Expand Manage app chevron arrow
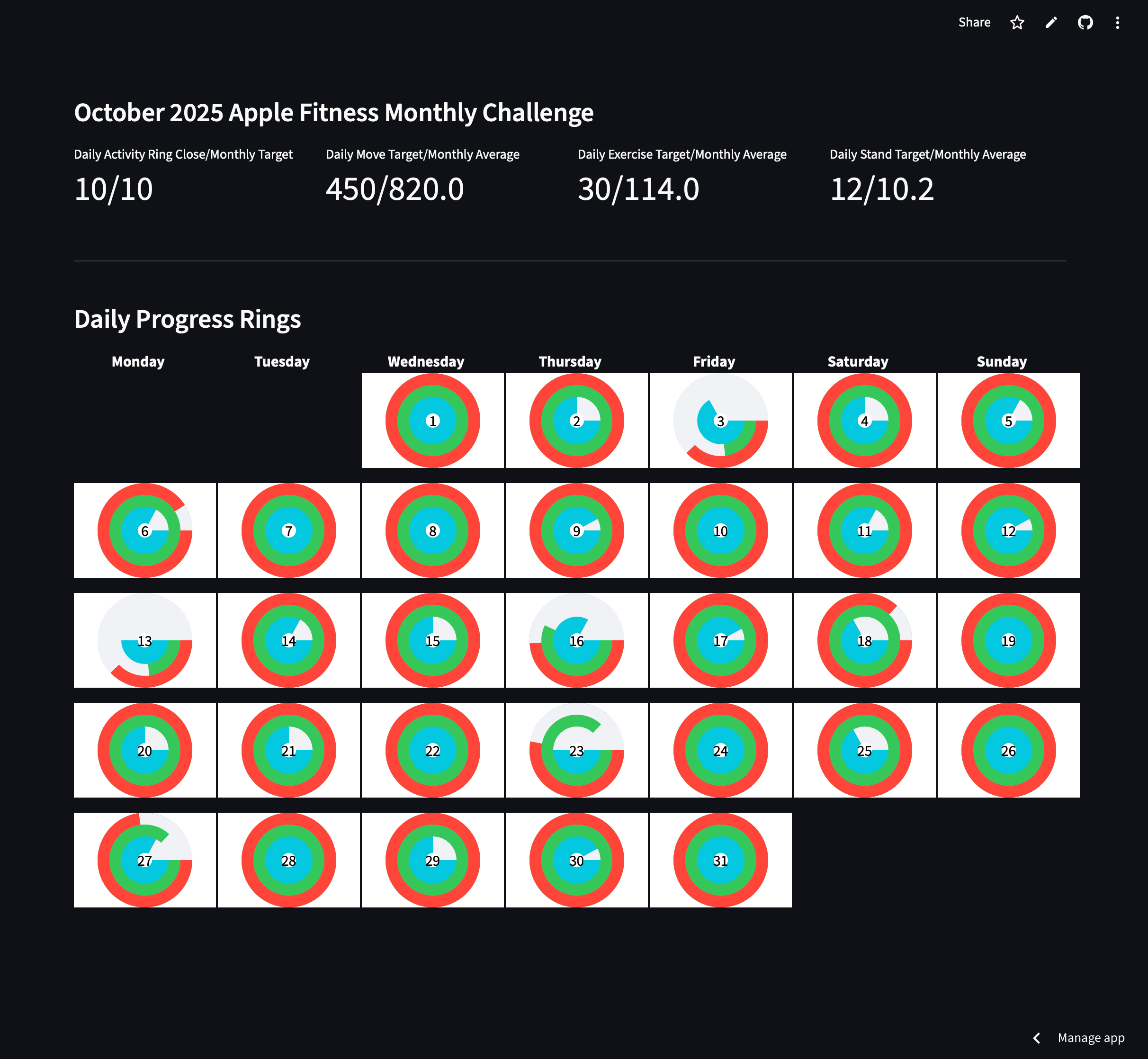 (x=1036, y=1038)
